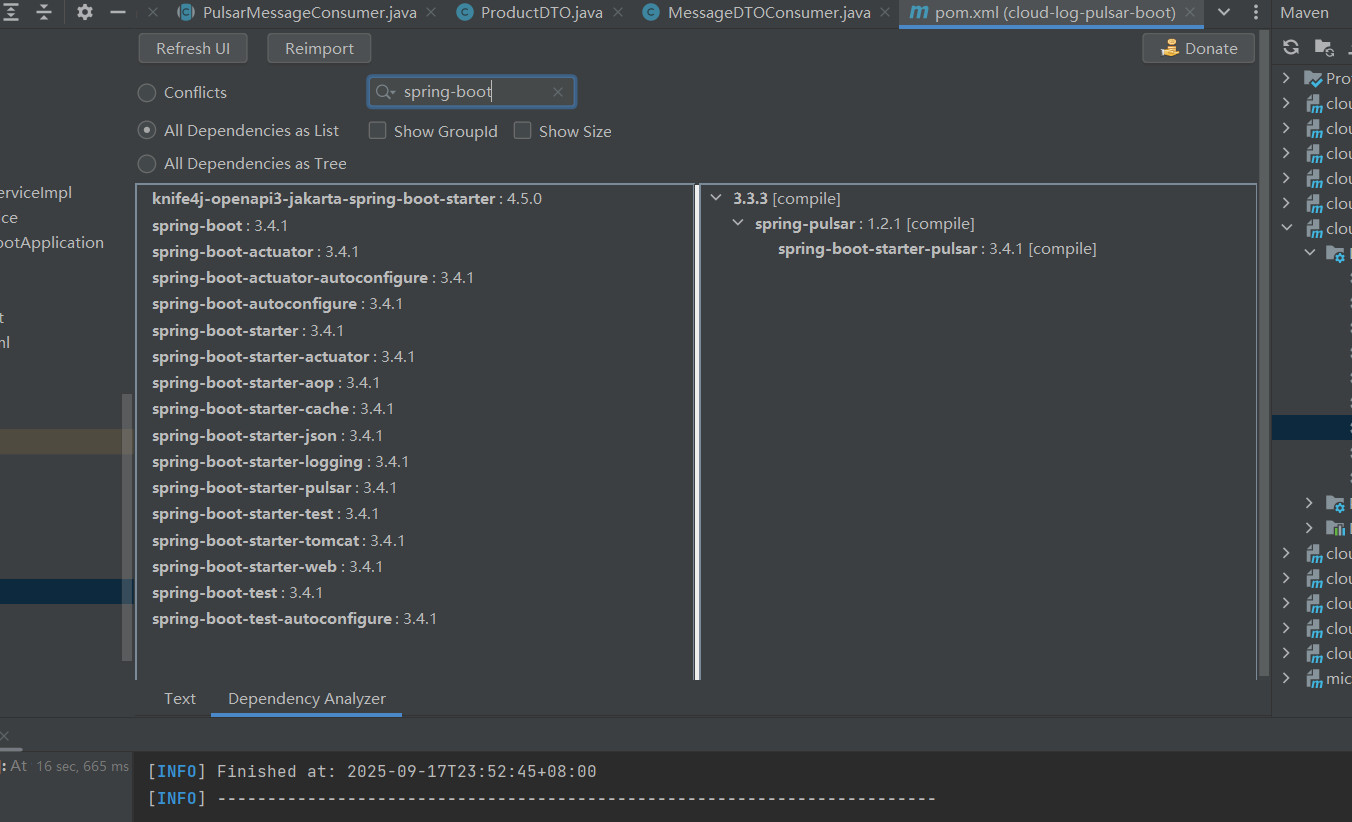This screenshot has width=1352, height=822.
Task: Switch to MessageDTOConsumer.java tab
Action: (x=769, y=13)
